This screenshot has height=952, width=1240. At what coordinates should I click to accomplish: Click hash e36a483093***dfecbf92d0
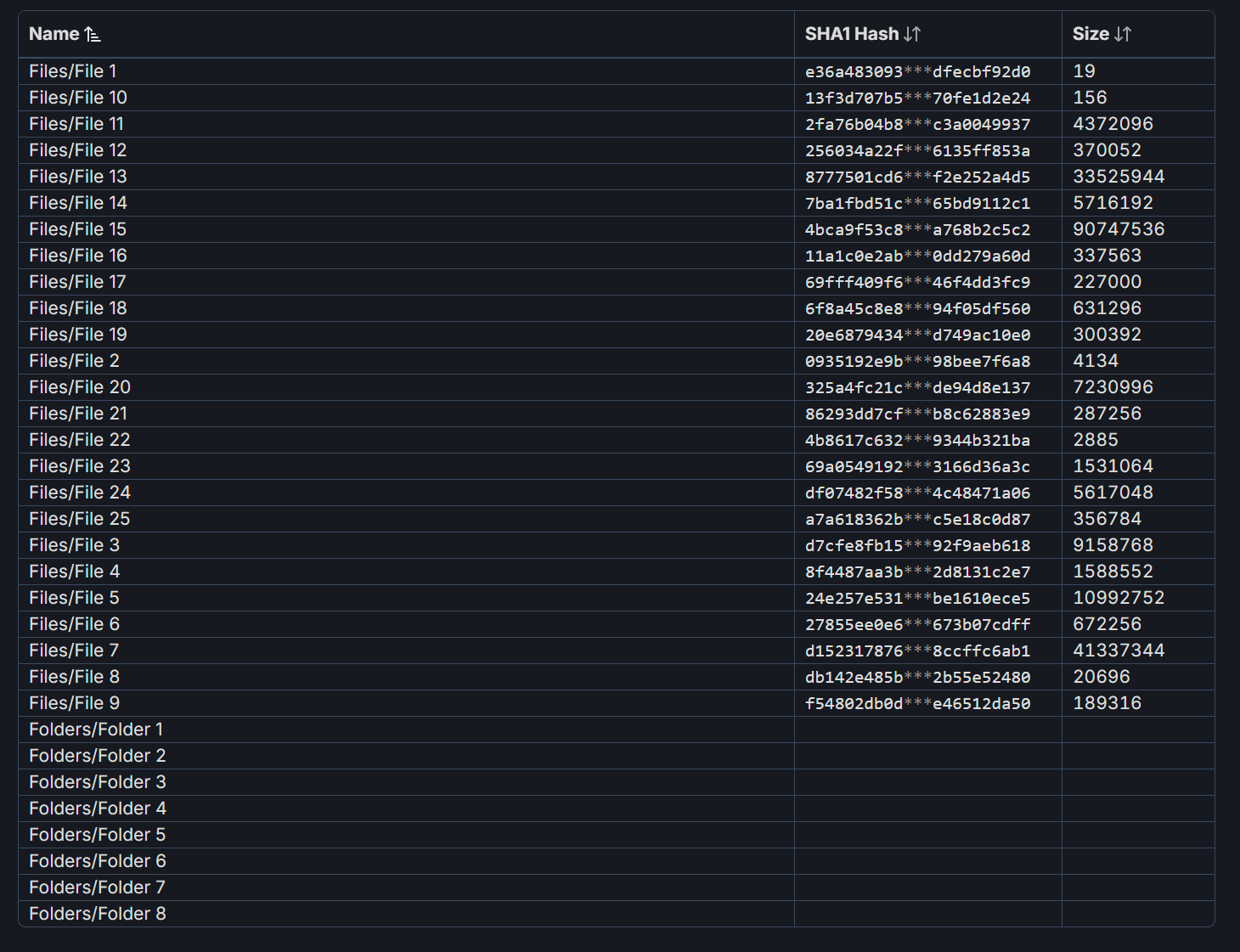[917, 72]
